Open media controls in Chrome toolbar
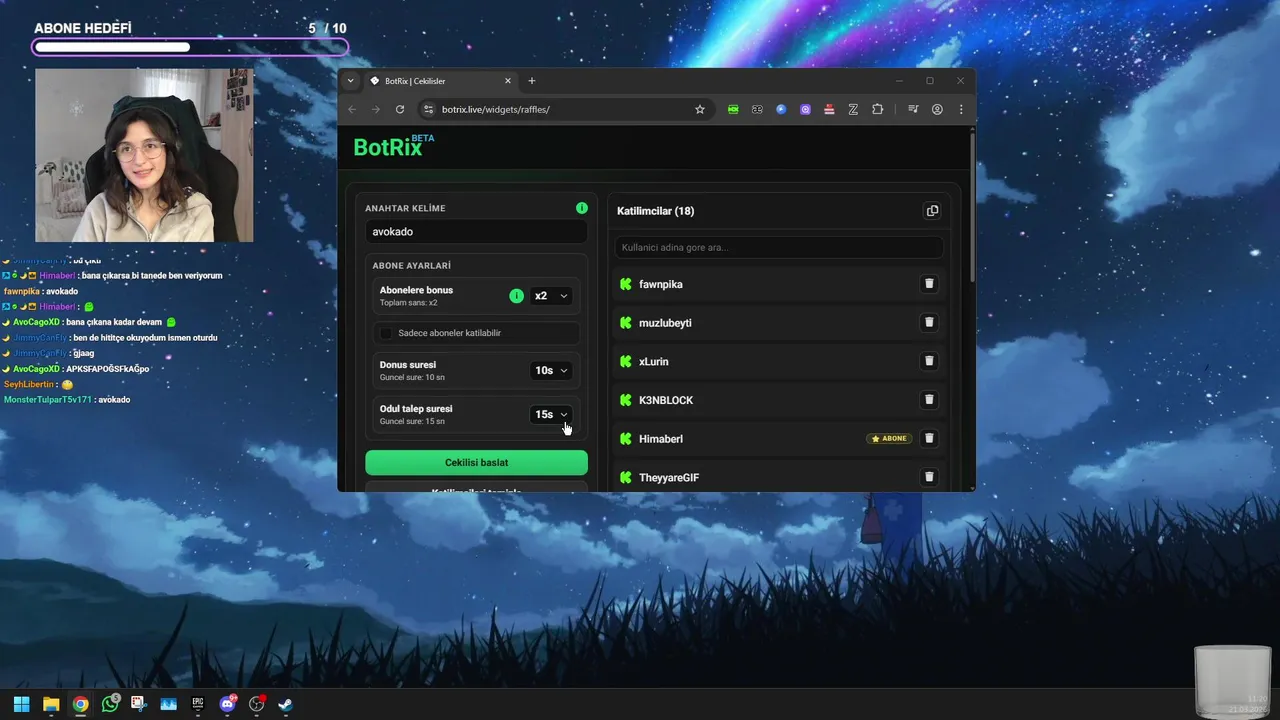 click(913, 109)
